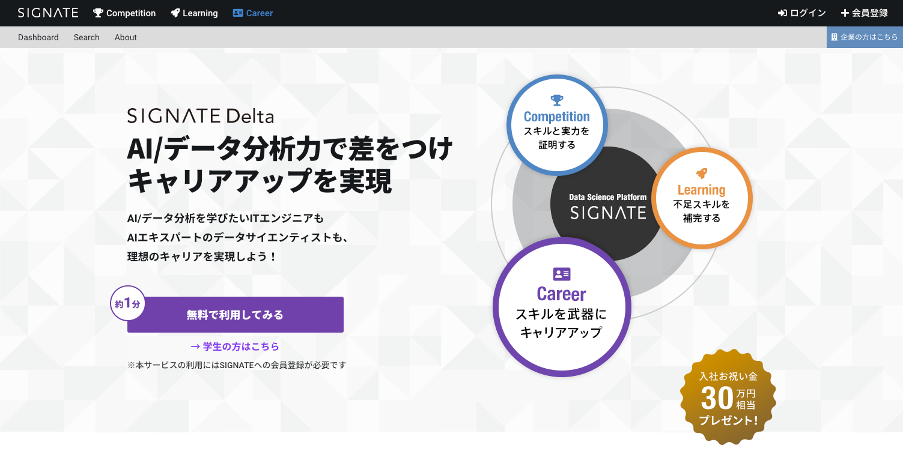This screenshot has width=904, height=450.
Task: Click the rocket icon beside Learning
Action: (176, 13)
